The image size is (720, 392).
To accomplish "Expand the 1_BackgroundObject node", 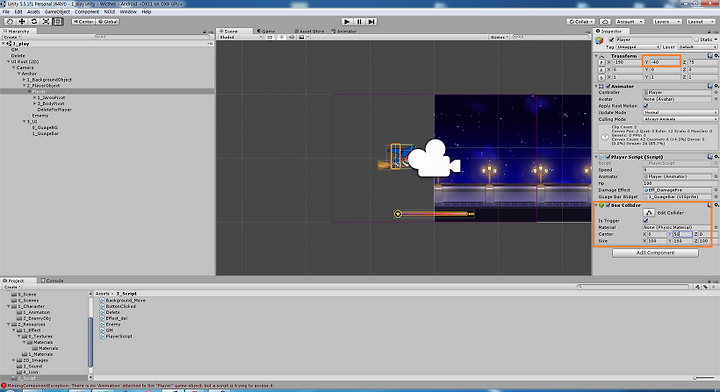I will coord(24,79).
